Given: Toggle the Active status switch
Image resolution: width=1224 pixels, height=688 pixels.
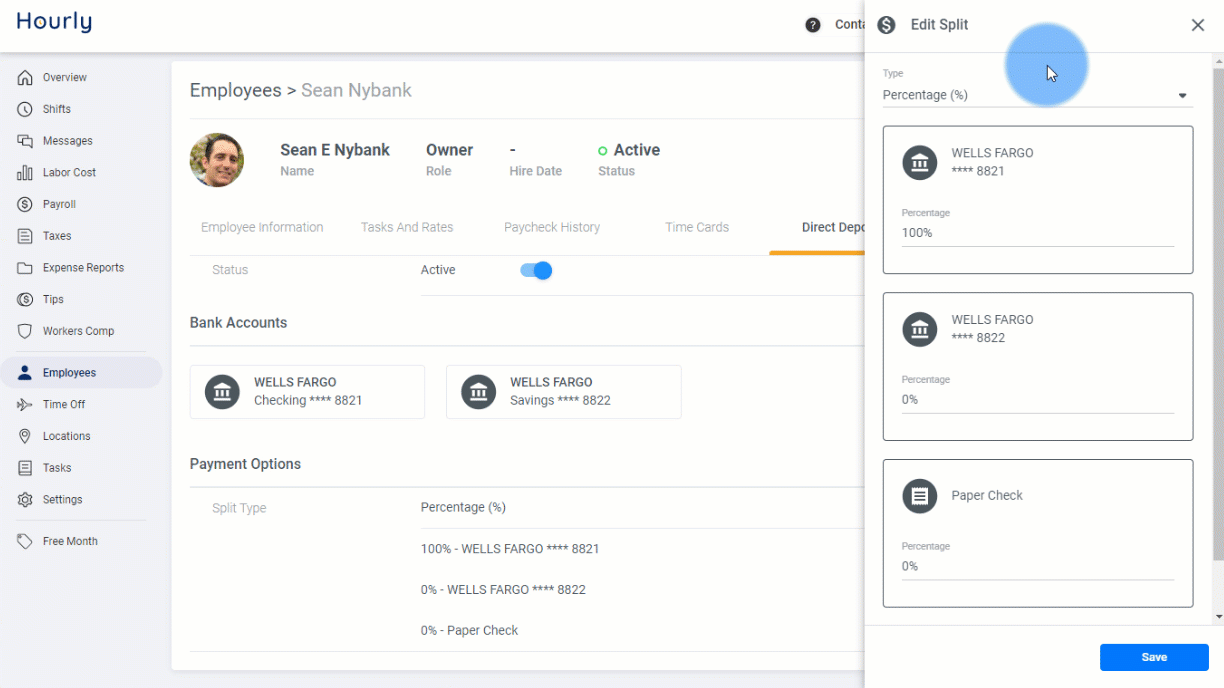Looking at the screenshot, I should [537, 270].
